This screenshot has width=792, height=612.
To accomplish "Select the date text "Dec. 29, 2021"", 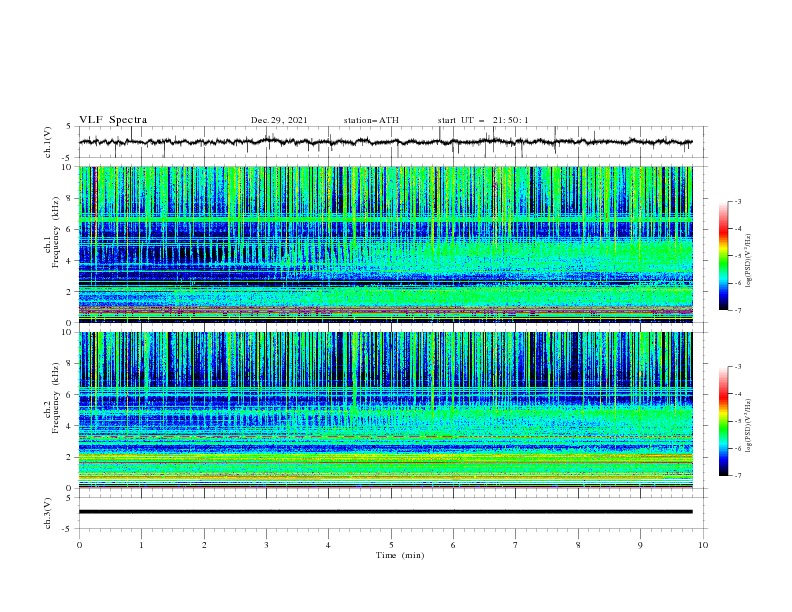I will [279, 120].
